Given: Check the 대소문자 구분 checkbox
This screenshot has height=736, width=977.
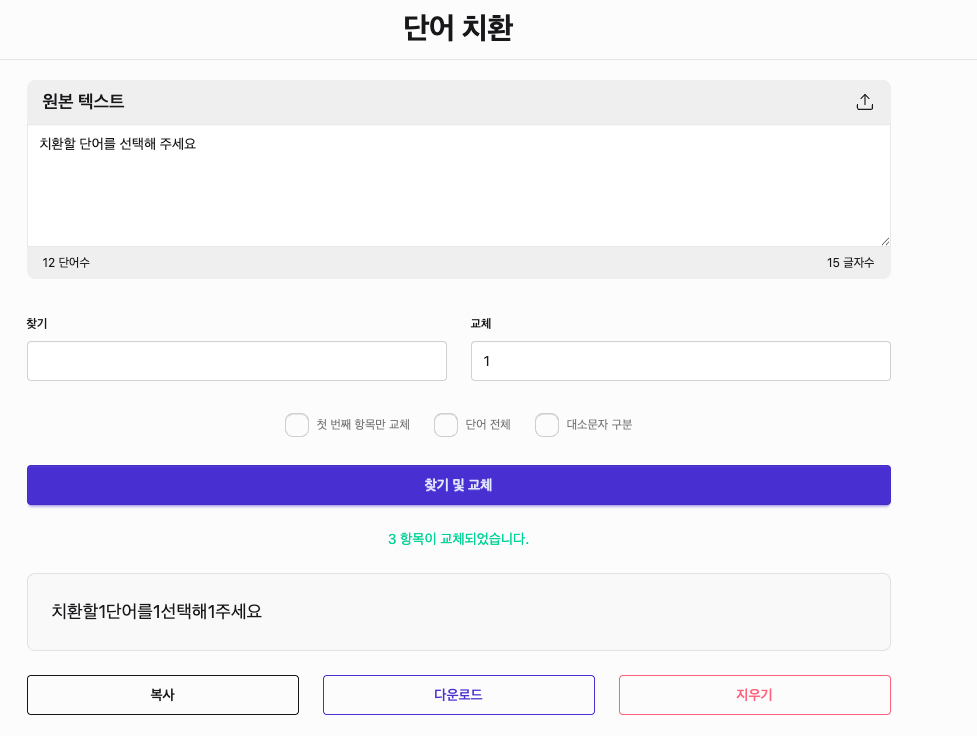Looking at the screenshot, I should [546, 425].
